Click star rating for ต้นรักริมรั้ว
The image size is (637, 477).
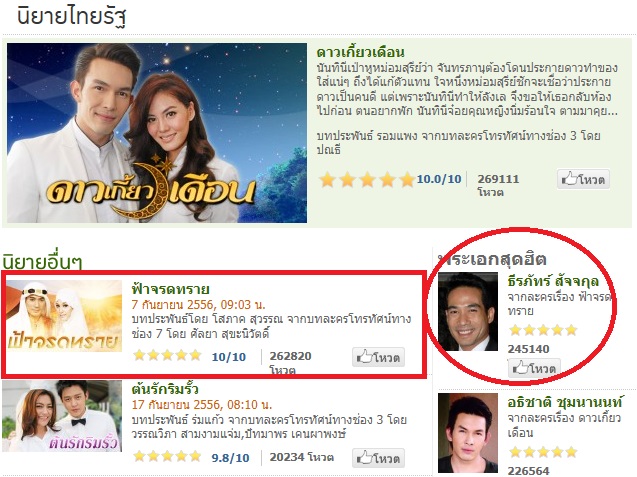[x=167, y=456]
